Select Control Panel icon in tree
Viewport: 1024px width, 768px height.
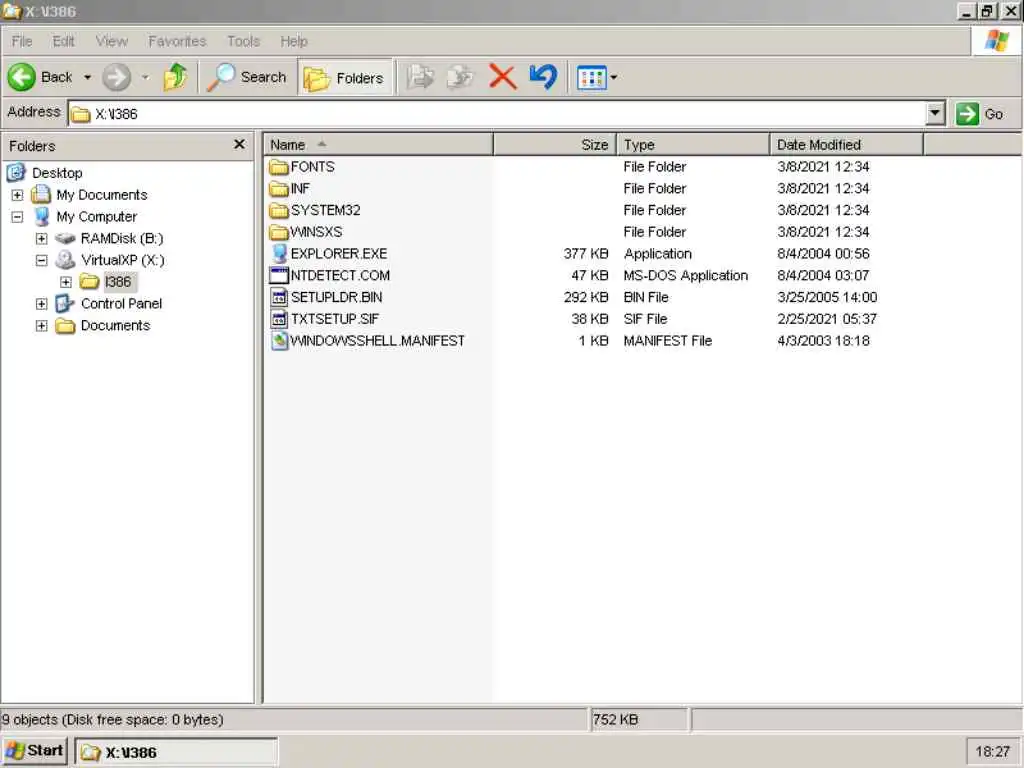(x=65, y=303)
